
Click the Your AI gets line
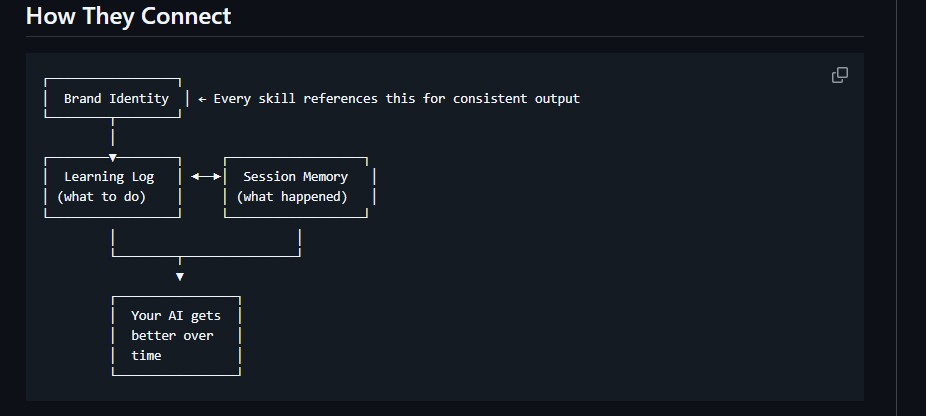coord(176,316)
